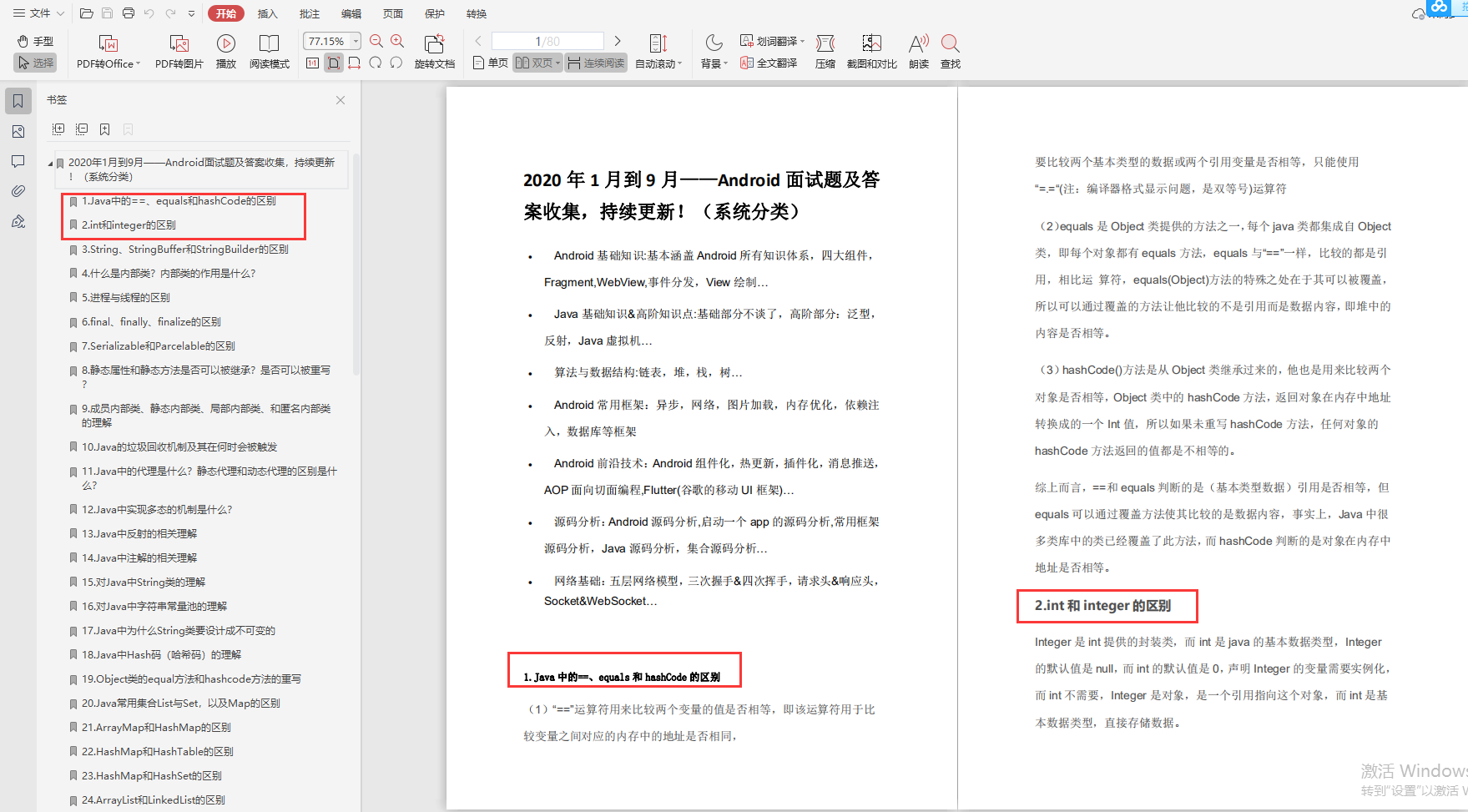Open the thumbnail panel in the sidebar
Viewport: 1468px width, 812px height.
pos(18,132)
